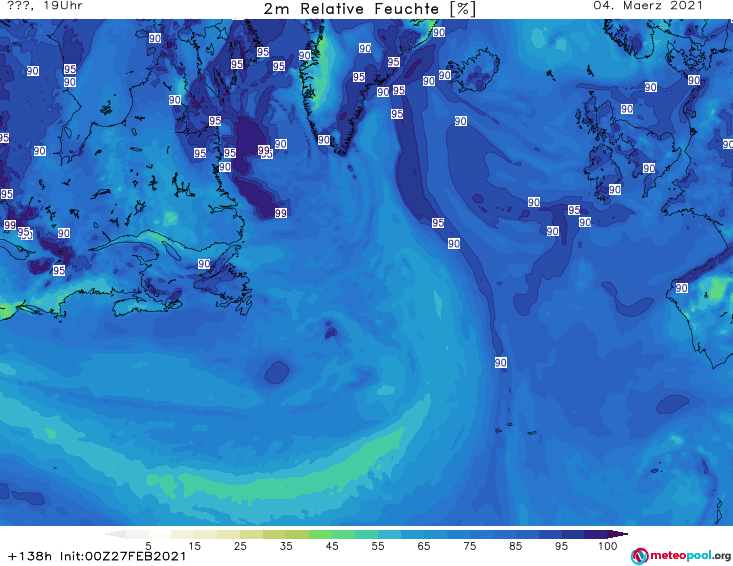Open the meteopool.org link text

(x=690, y=555)
